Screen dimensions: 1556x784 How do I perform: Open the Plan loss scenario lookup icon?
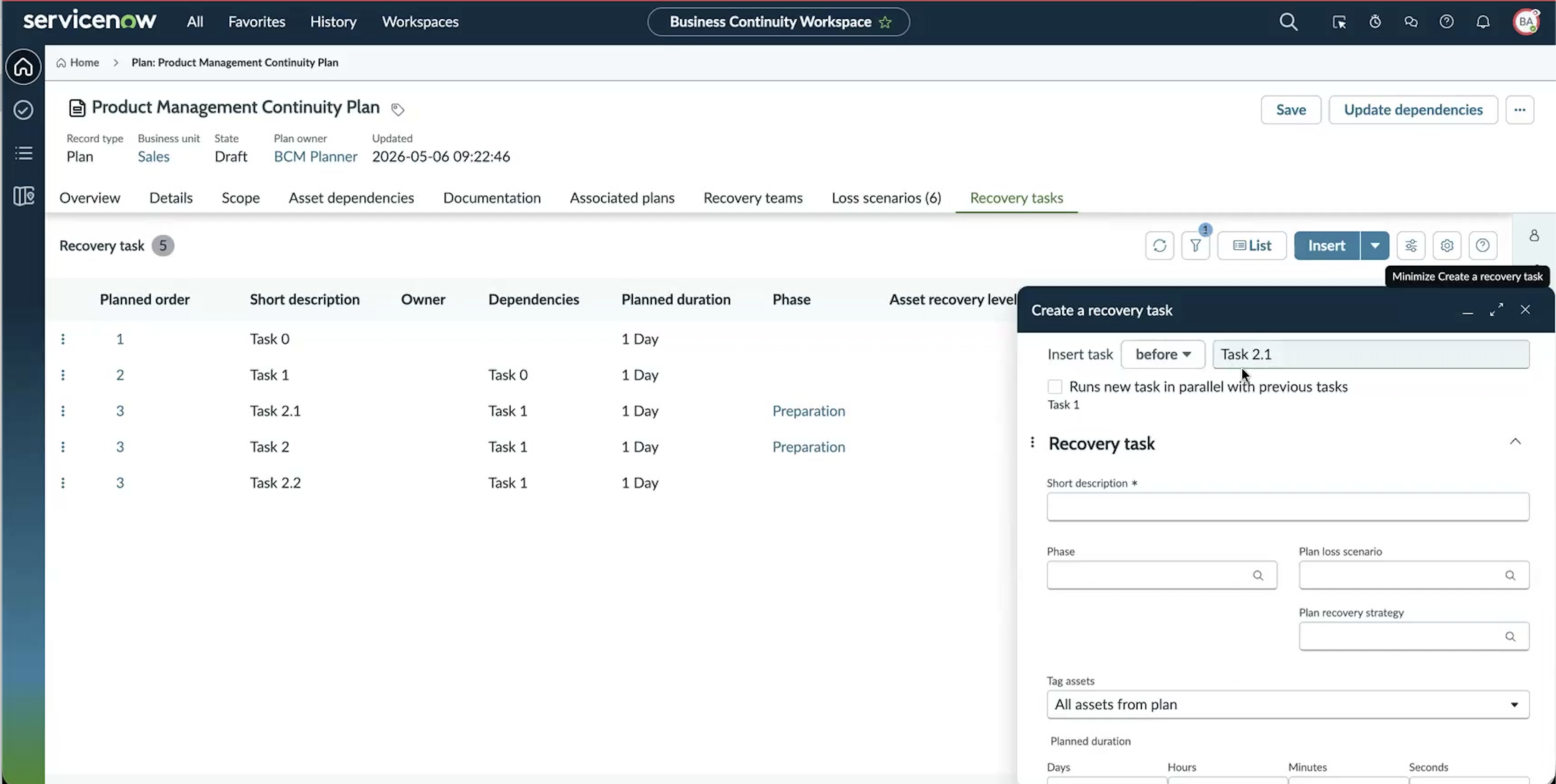click(1510, 575)
